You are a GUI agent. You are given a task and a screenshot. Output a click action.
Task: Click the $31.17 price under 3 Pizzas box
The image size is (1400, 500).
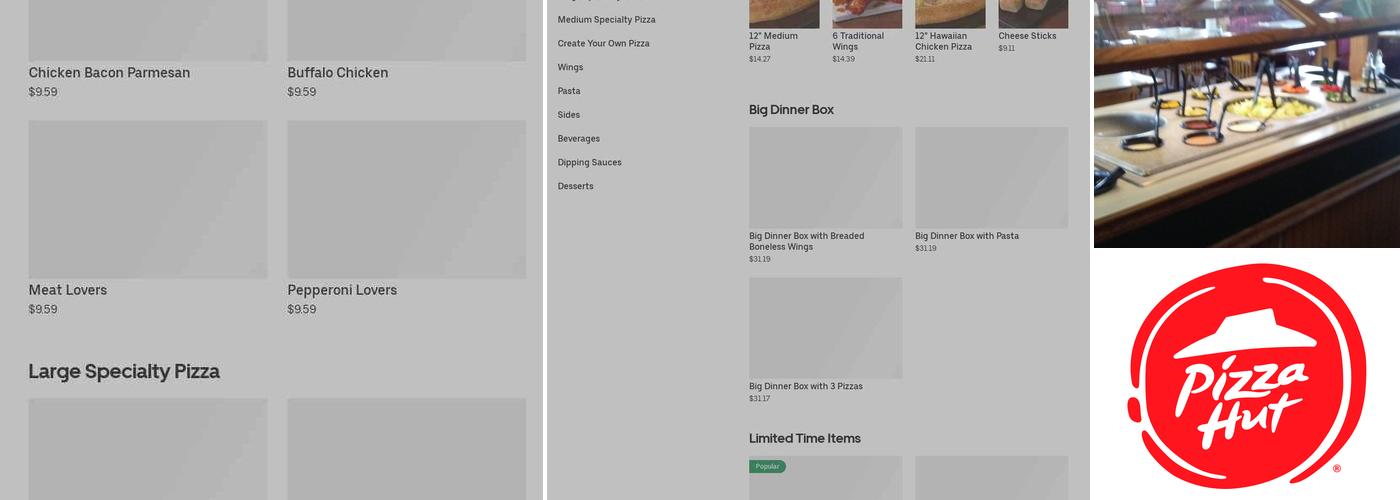pos(760,399)
